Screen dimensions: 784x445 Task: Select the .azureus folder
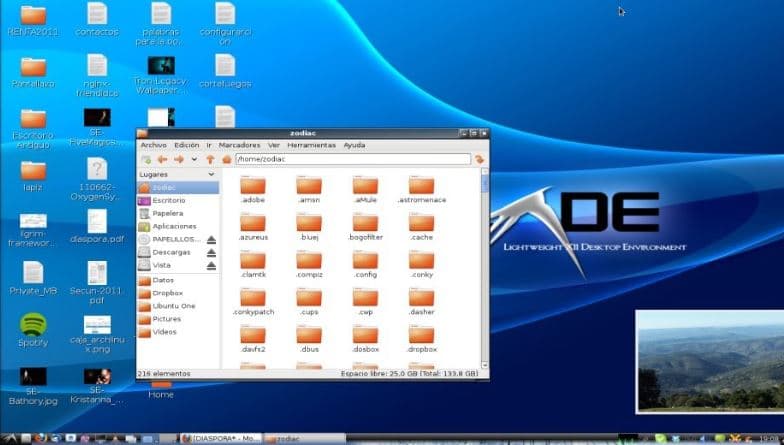coord(253,228)
